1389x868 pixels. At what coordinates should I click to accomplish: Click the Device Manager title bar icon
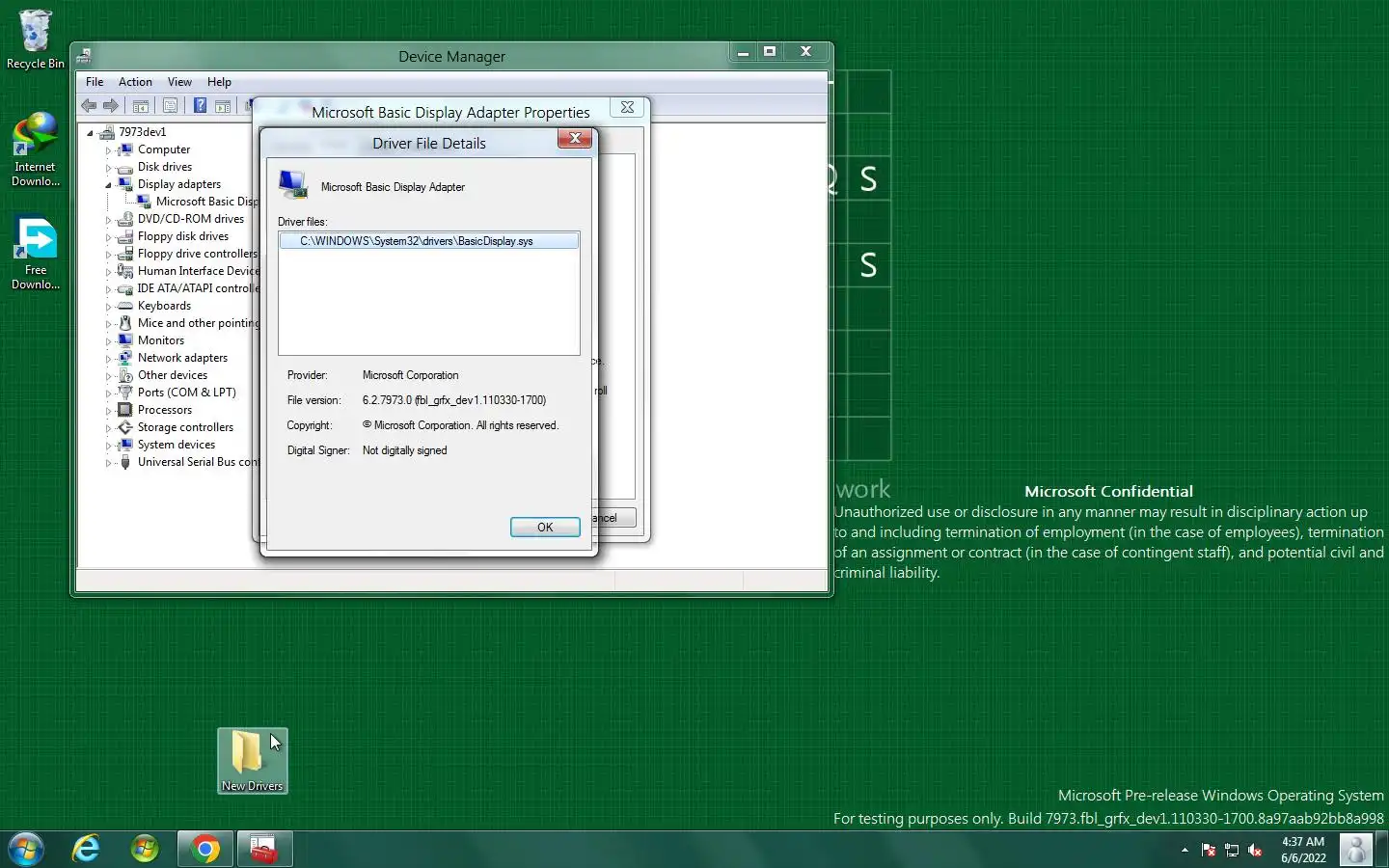85,56
